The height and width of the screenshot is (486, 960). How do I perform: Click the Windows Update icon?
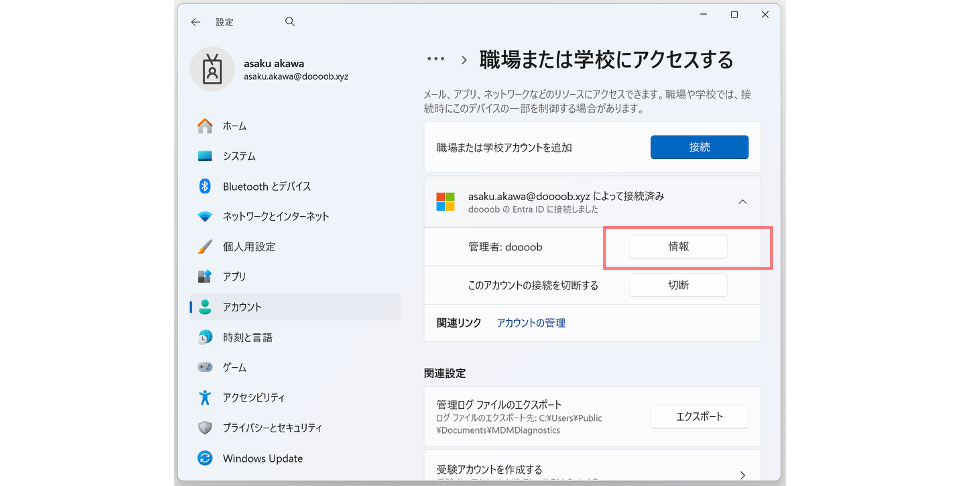tap(205, 459)
